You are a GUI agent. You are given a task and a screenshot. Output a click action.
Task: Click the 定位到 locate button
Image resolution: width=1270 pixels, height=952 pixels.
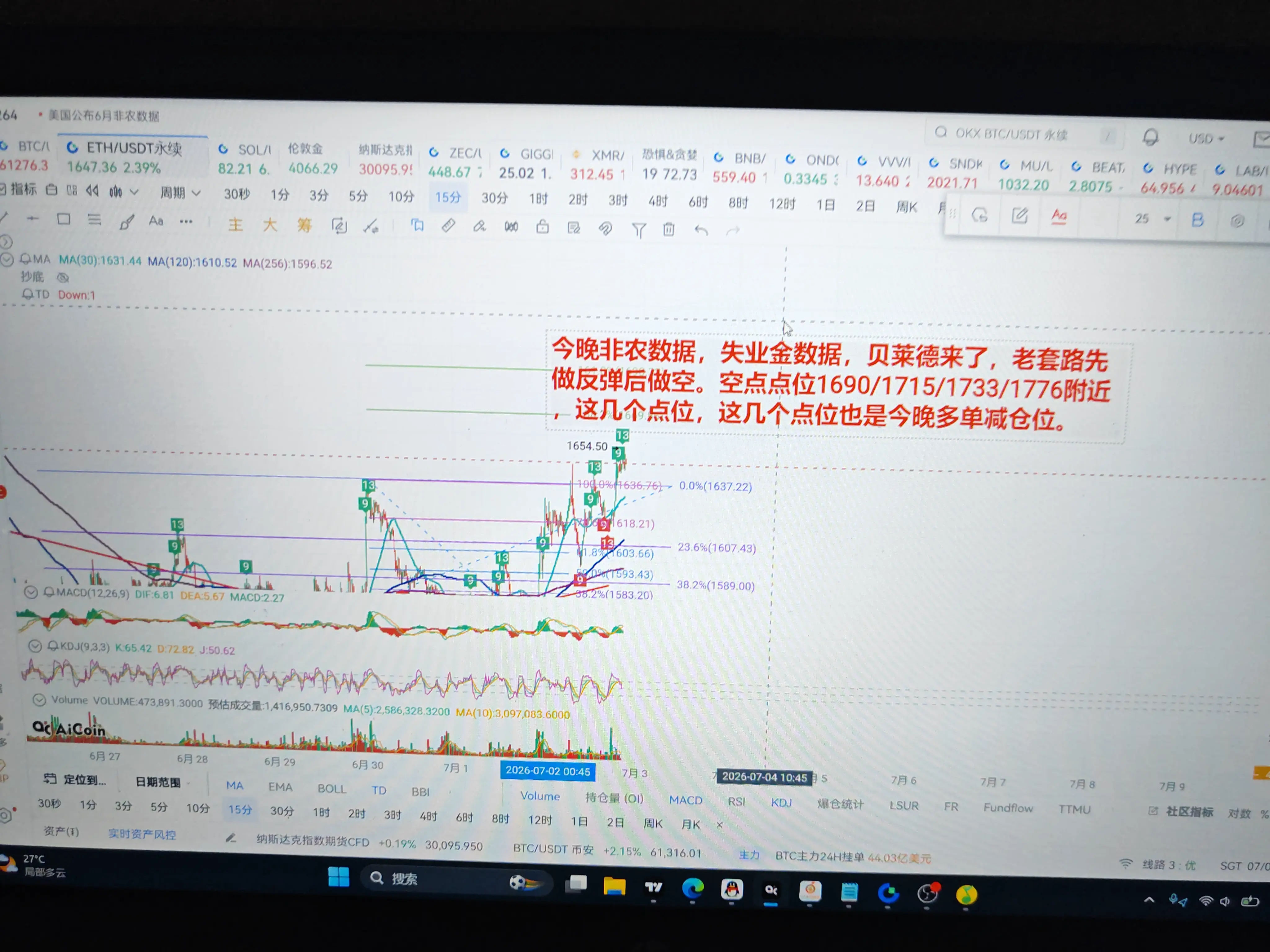click(x=75, y=779)
